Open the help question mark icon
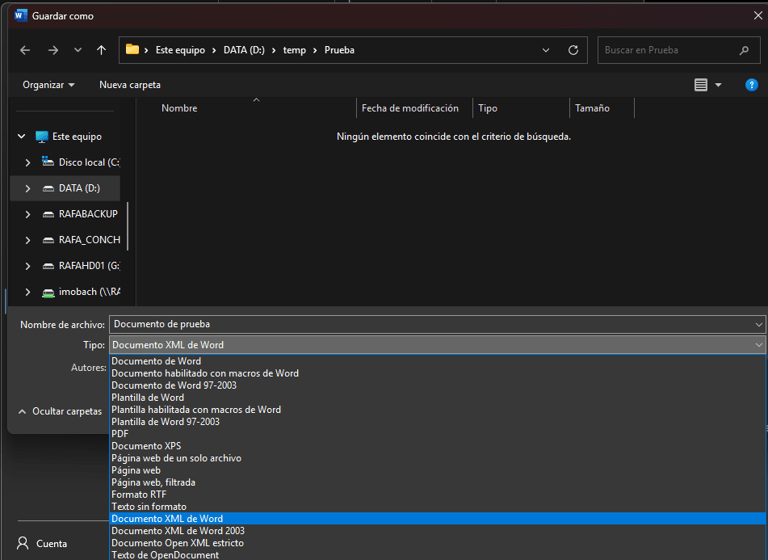Viewport: 768px width, 560px height. click(752, 85)
